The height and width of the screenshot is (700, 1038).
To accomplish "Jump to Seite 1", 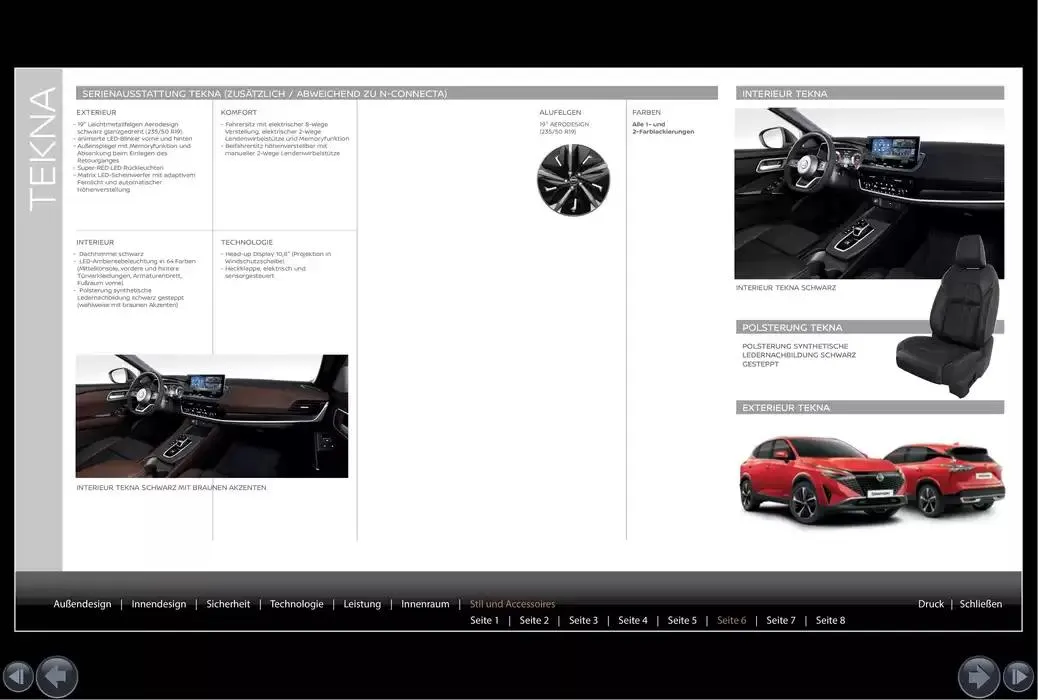I will pyautogui.click(x=484, y=621).
